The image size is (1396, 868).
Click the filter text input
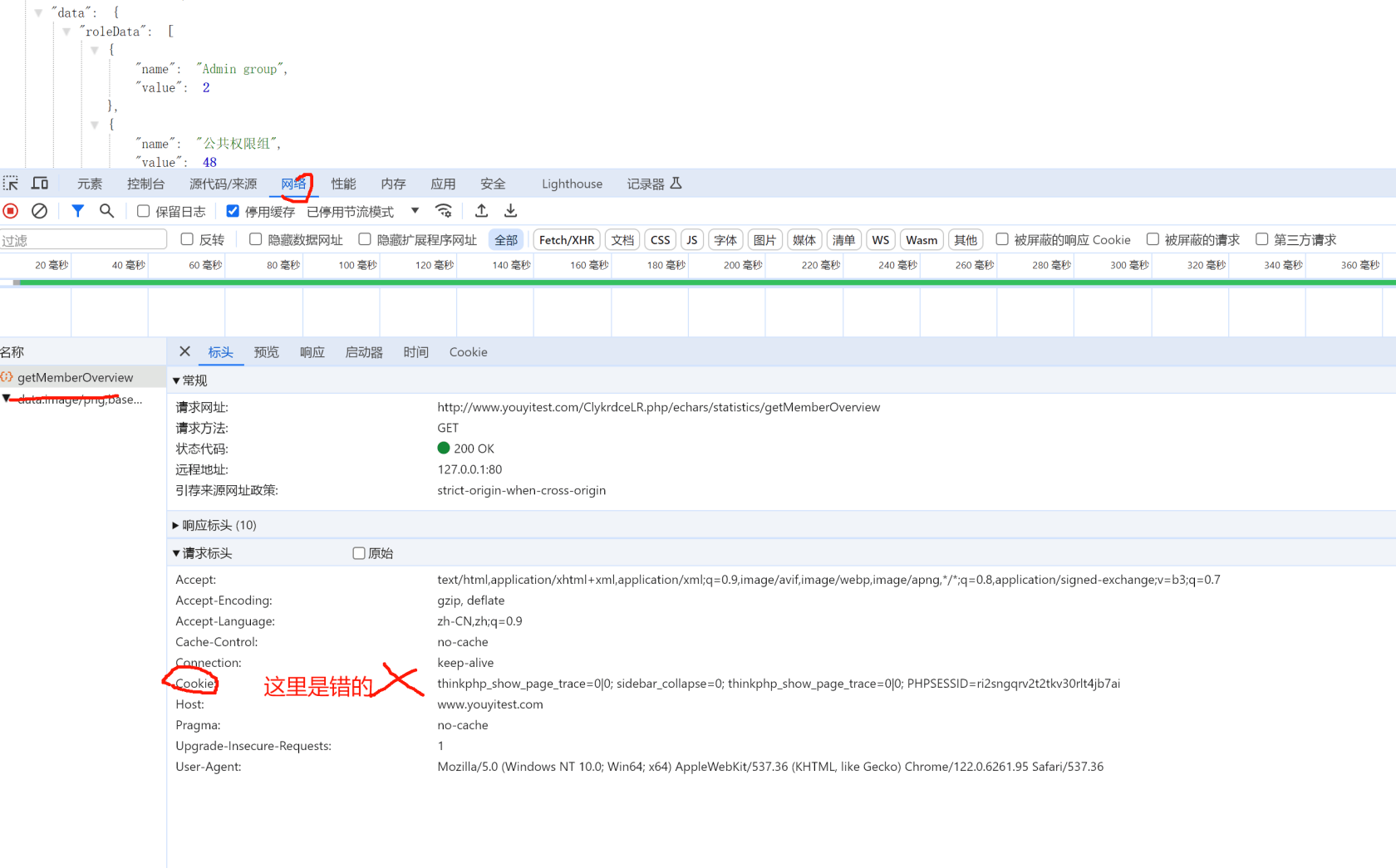(x=83, y=240)
